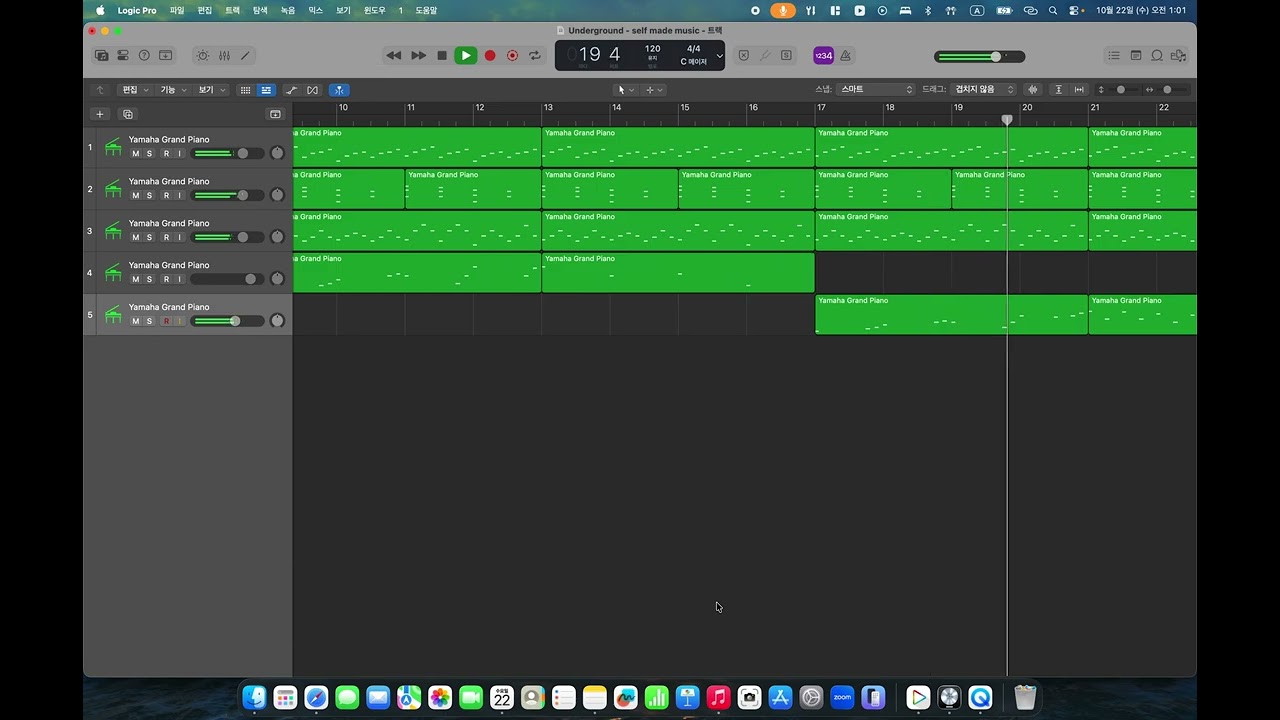Toggle the Flex editing button

click(x=313, y=90)
